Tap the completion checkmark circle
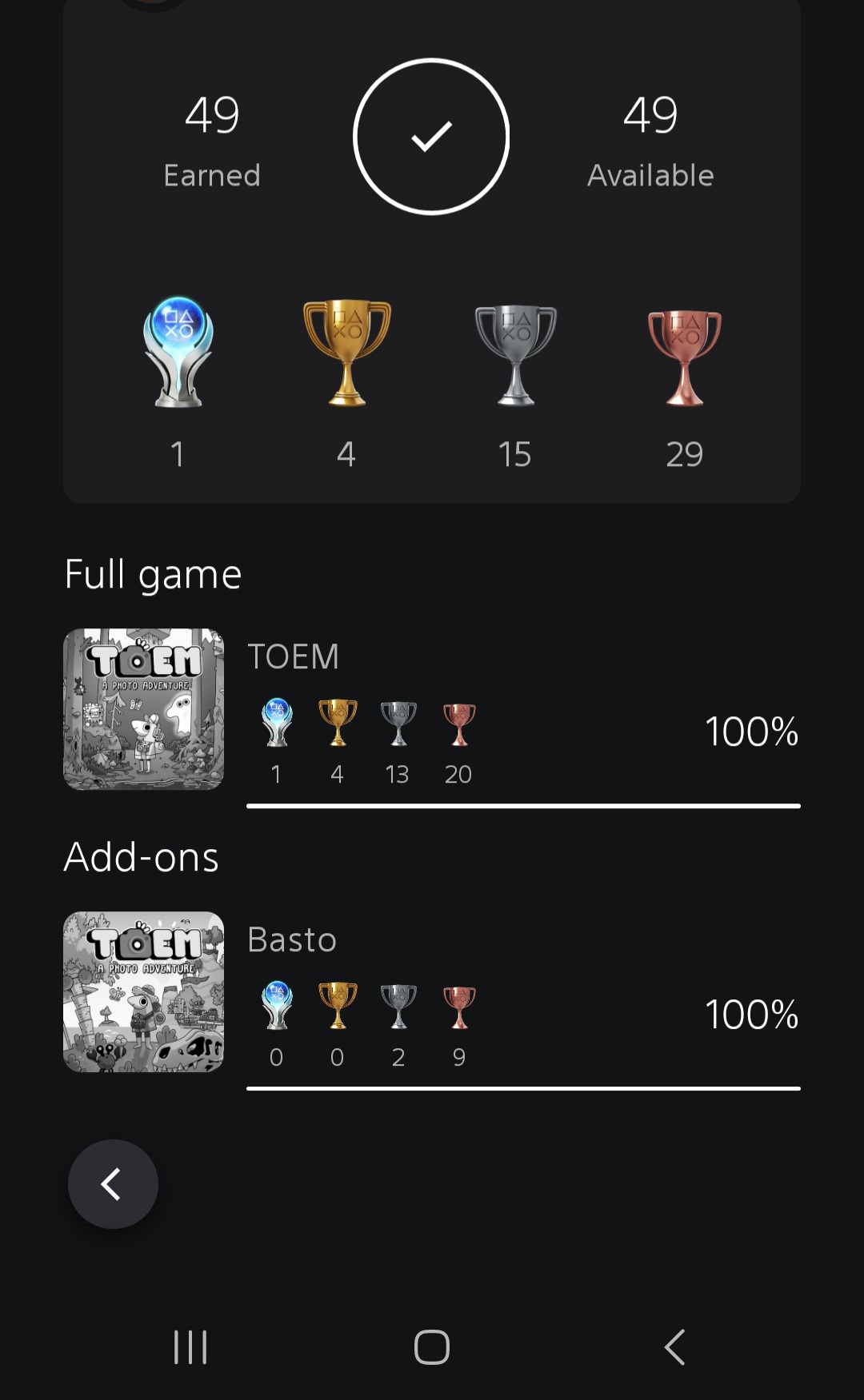This screenshot has width=864, height=1400. [431, 137]
